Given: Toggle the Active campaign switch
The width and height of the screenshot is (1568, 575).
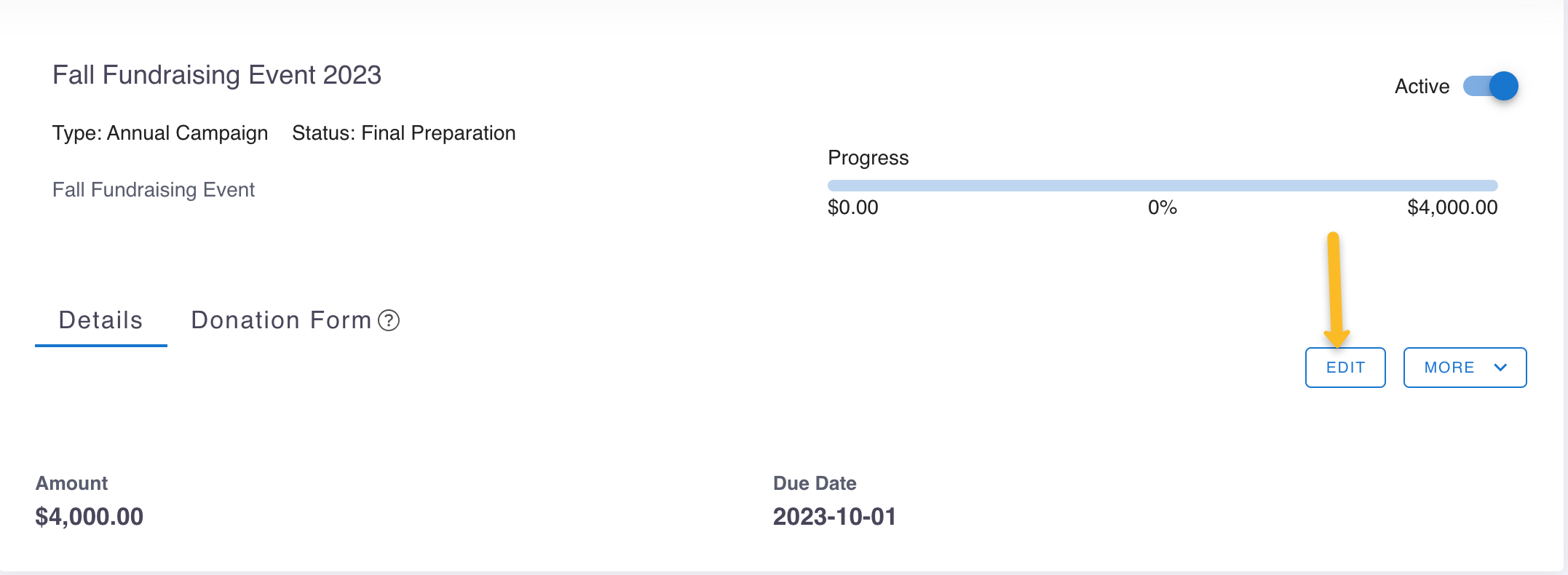Looking at the screenshot, I should pos(1490,86).
